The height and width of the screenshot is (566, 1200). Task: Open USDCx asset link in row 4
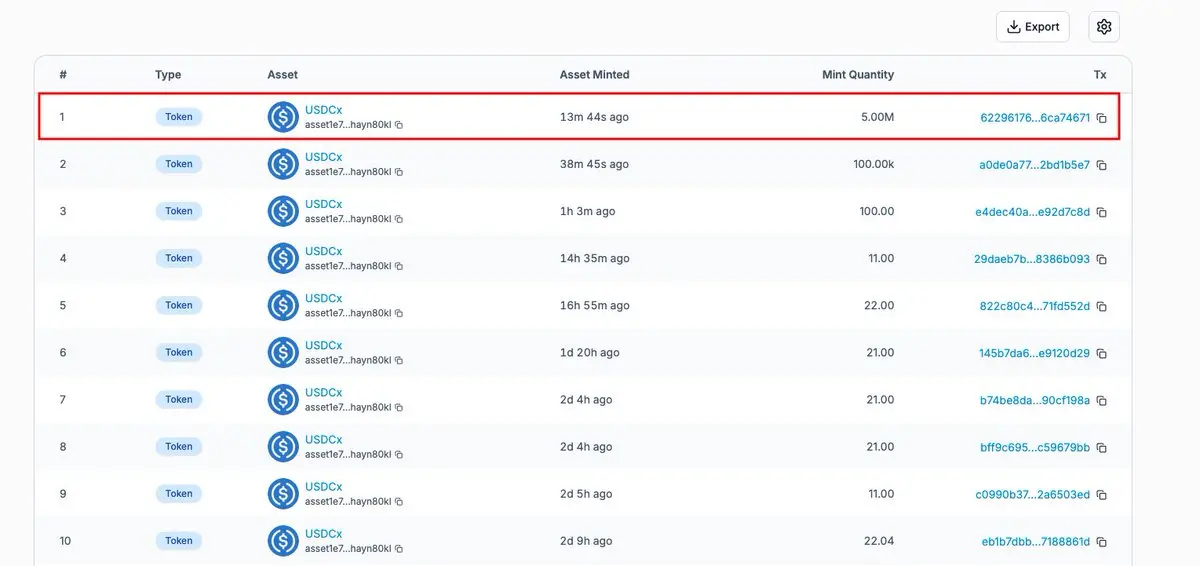(323, 251)
